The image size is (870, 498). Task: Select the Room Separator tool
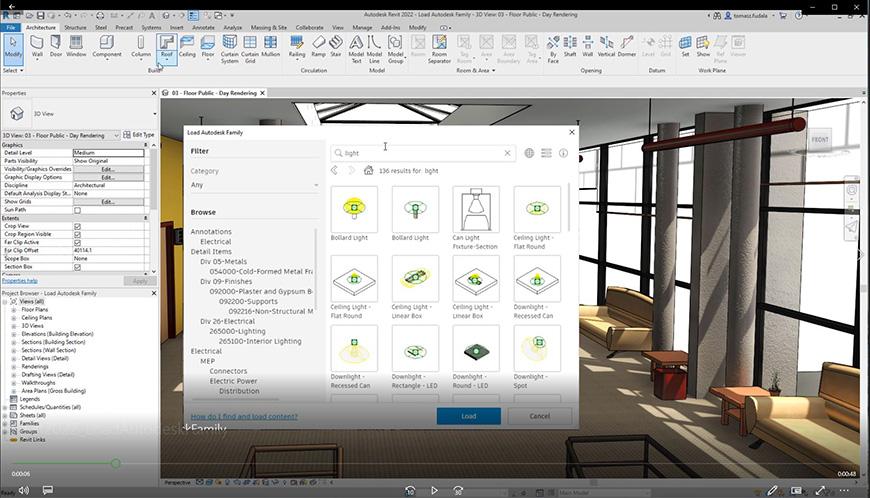pyautogui.click(x=439, y=49)
